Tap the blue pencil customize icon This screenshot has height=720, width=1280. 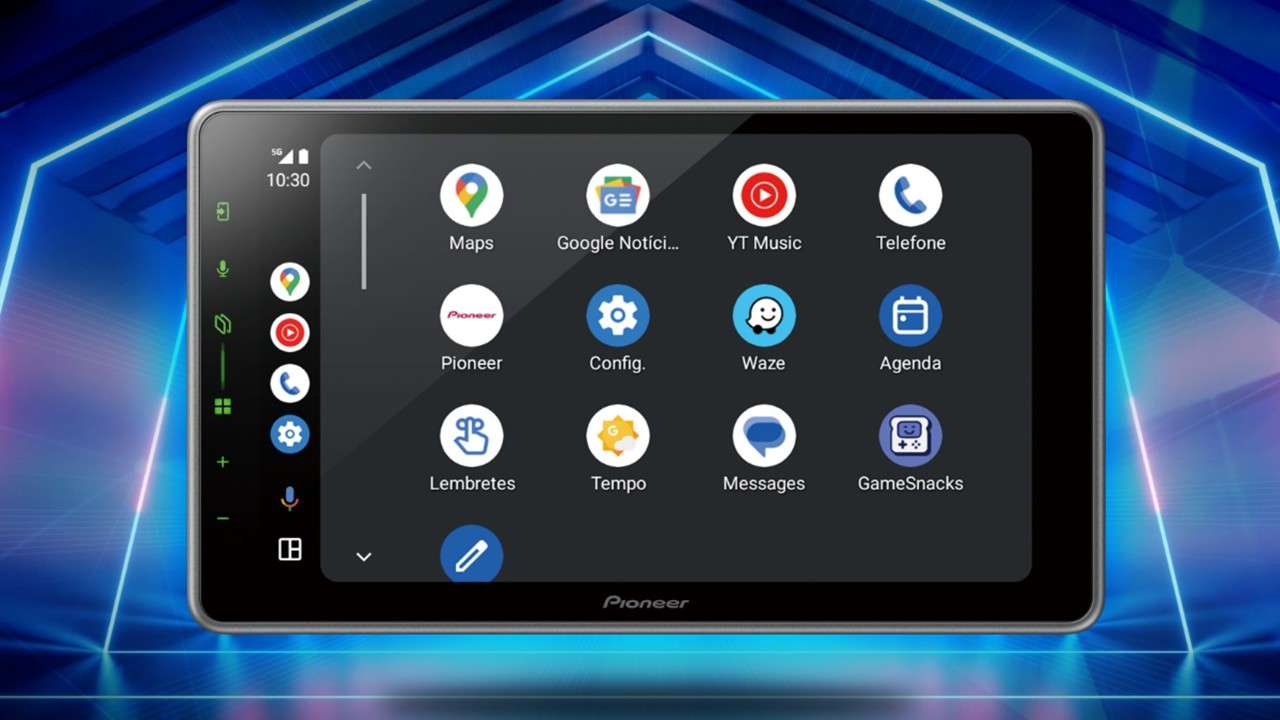[471, 554]
